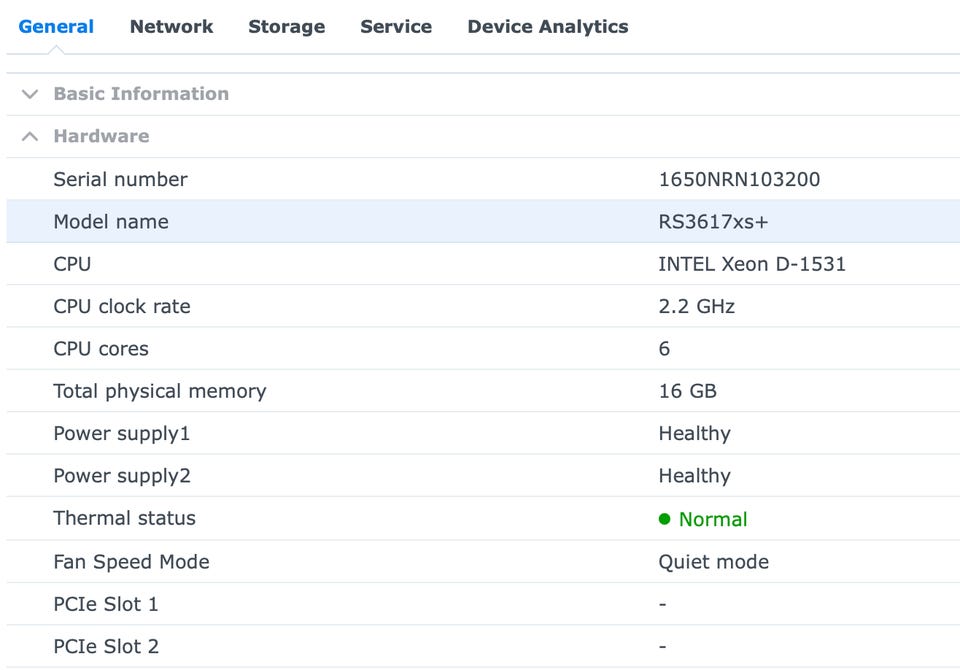Open the Network tab

pyautogui.click(x=171, y=27)
